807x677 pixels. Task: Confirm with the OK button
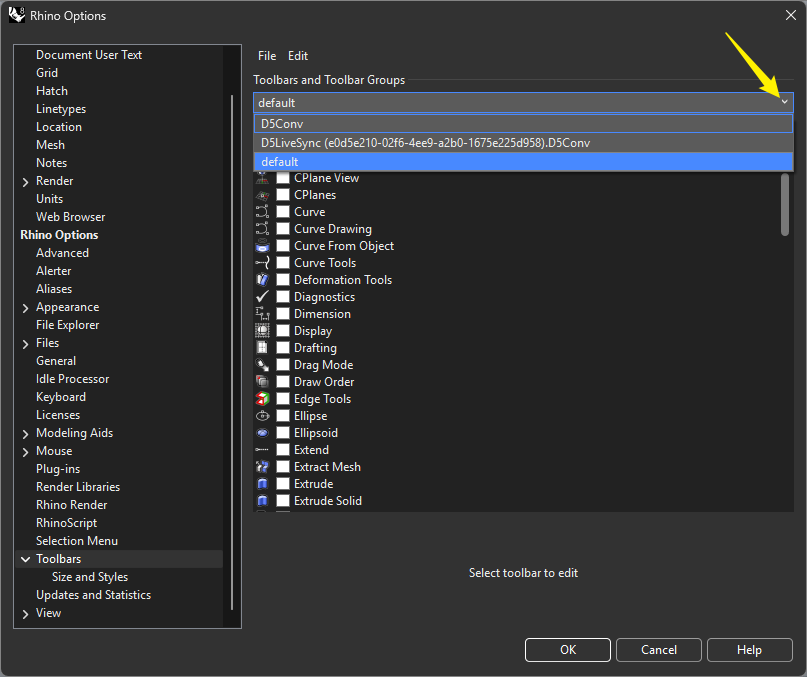[x=568, y=650]
